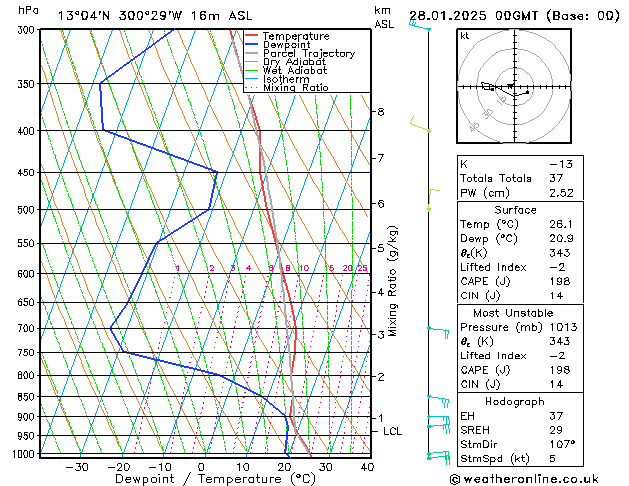Click the Mixing Ratio legend label
The width and height of the screenshot is (629, 486).
(296, 87)
